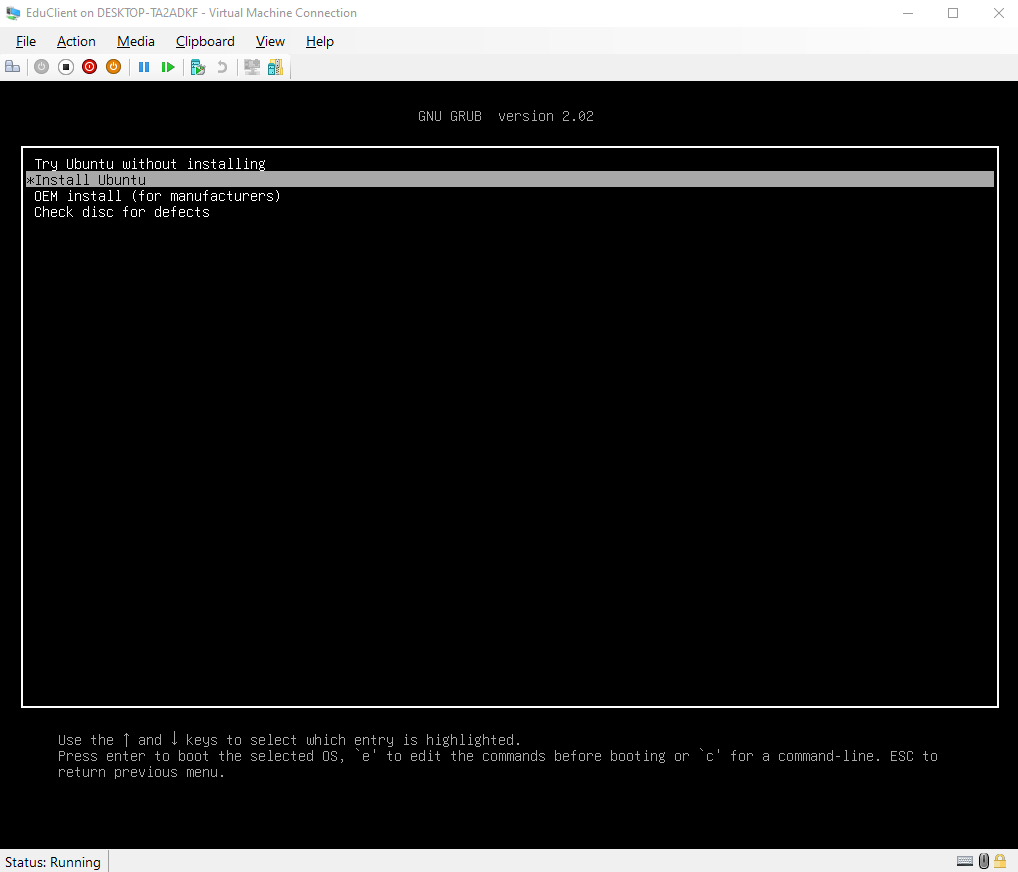Click the mouse icon in status bar
The width and height of the screenshot is (1018, 872).
pyautogui.click(x=984, y=861)
